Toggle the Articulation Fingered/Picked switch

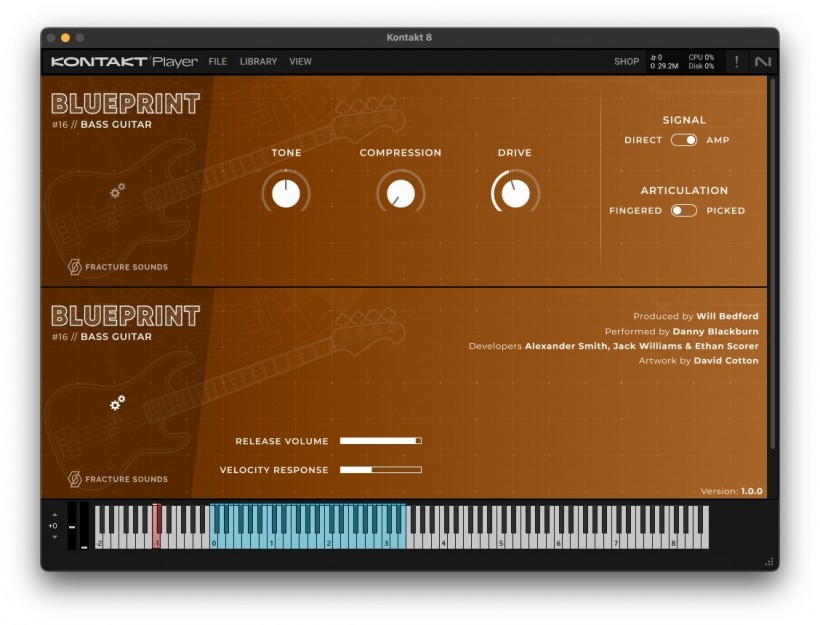pos(684,210)
